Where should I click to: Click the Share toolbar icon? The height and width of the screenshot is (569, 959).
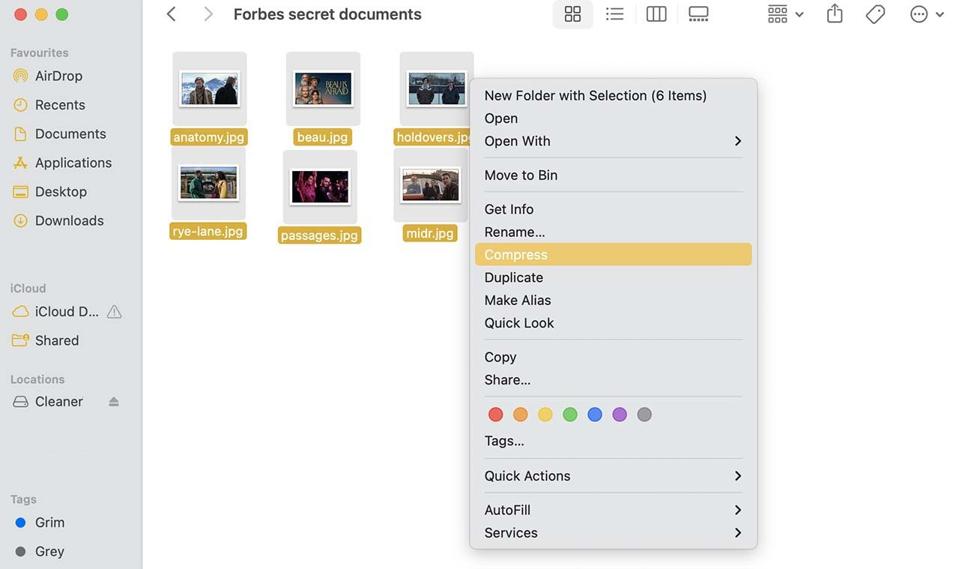point(834,14)
